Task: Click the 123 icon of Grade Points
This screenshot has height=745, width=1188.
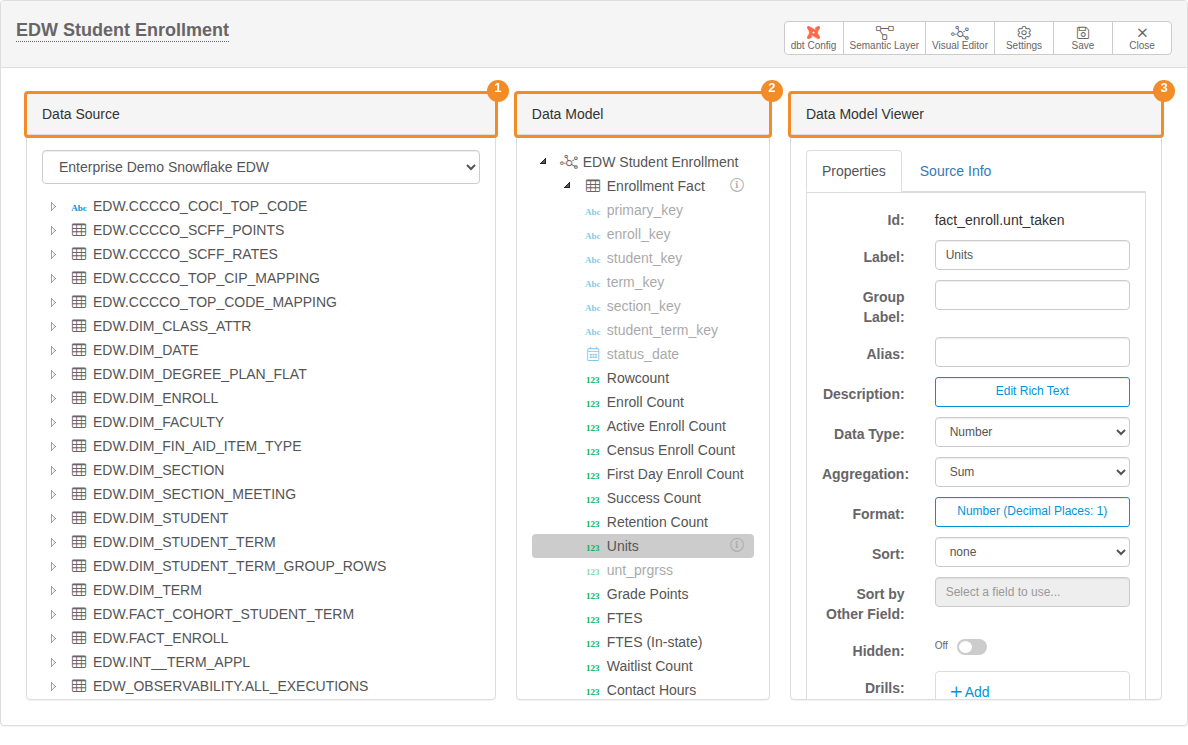Action: (592, 596)
